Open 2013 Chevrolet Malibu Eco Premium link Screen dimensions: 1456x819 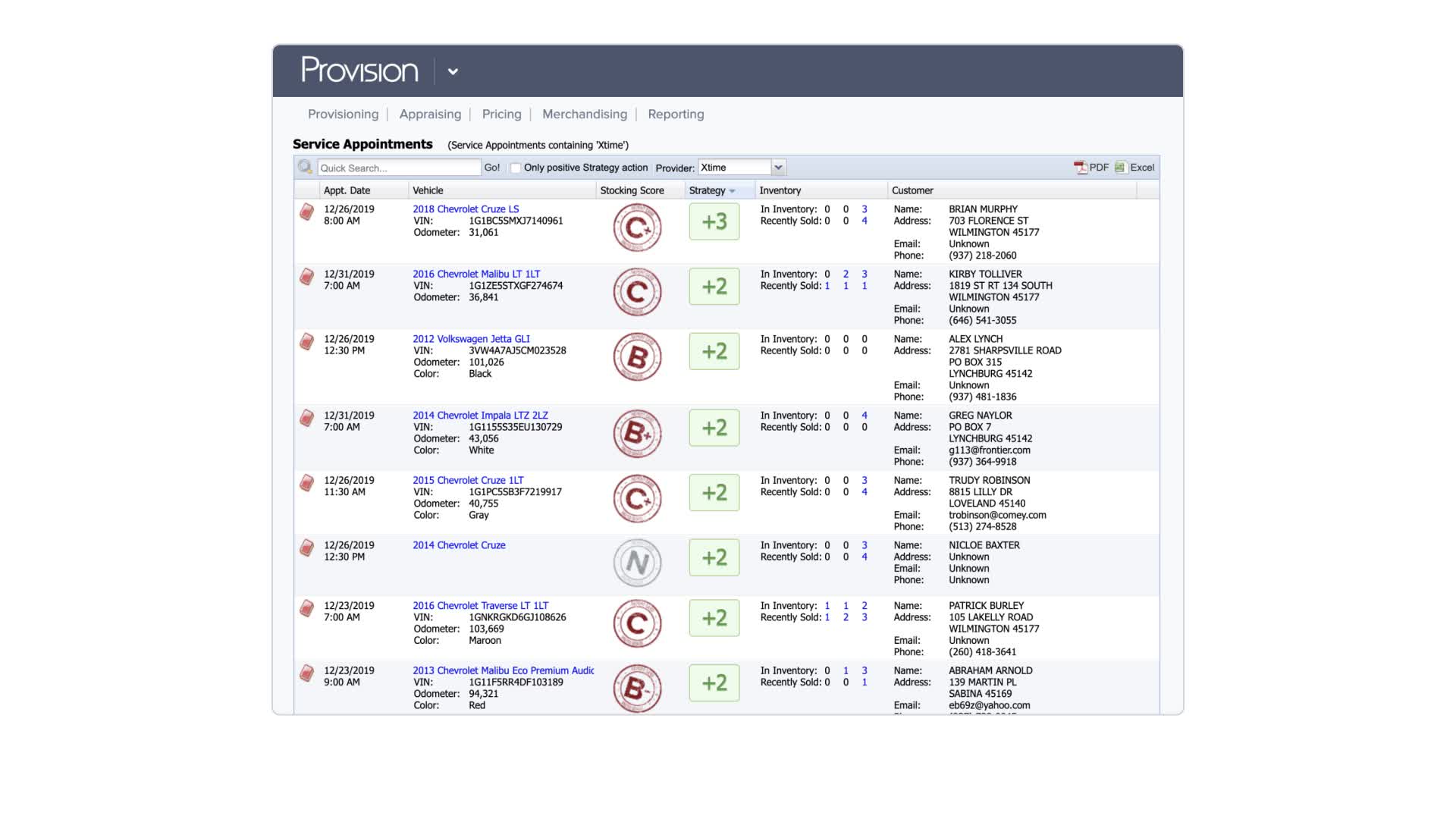[503, 670]
